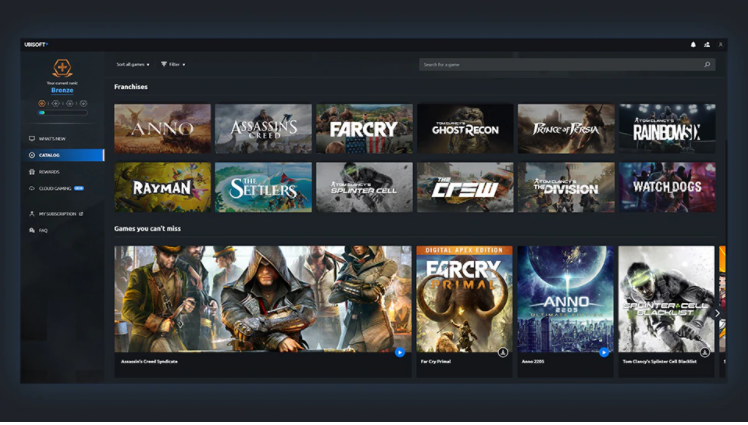Open the notifications bell icon

click(x=693, y=45)
